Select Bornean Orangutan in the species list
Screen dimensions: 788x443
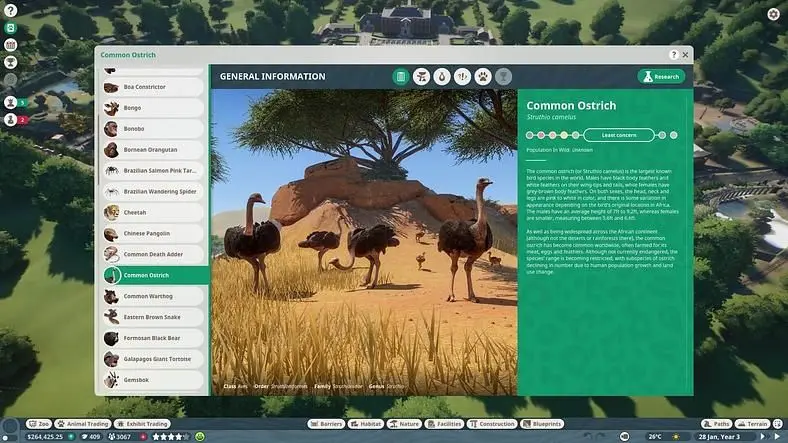click(153, 150)
